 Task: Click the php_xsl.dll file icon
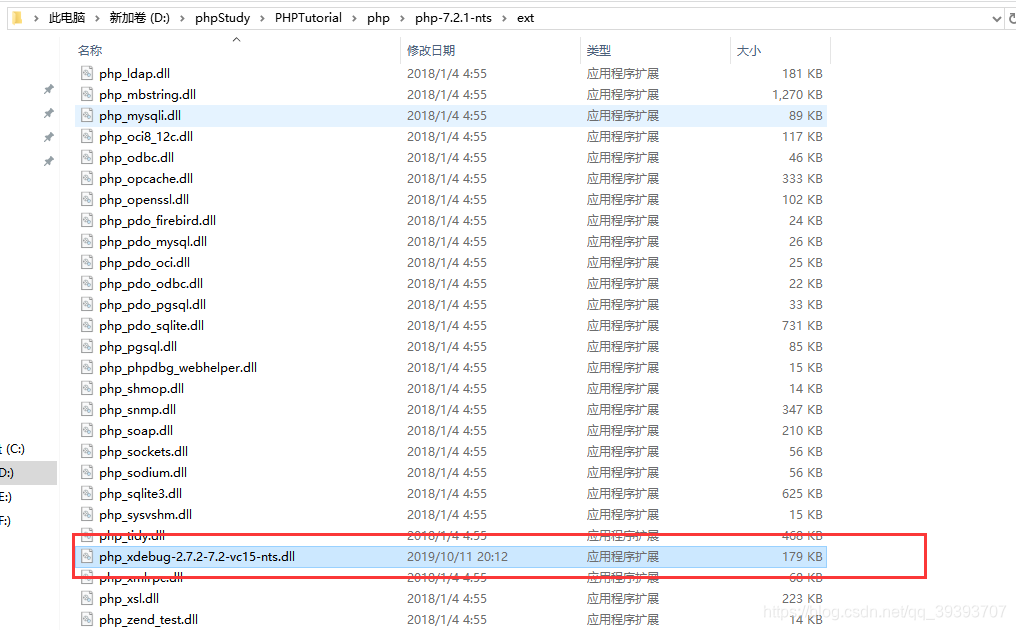pyautogui.click(x=87, y=598)
